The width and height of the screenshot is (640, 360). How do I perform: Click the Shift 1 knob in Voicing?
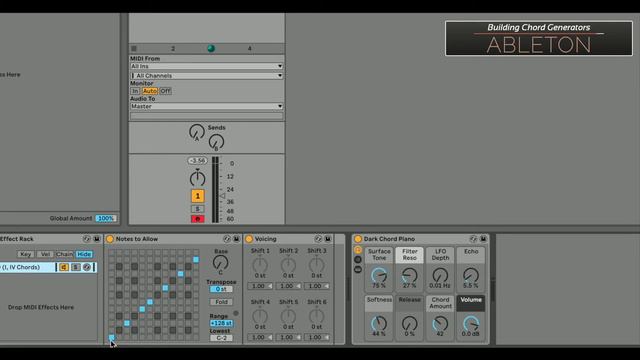pyautogui.click(x=260, y=265)
